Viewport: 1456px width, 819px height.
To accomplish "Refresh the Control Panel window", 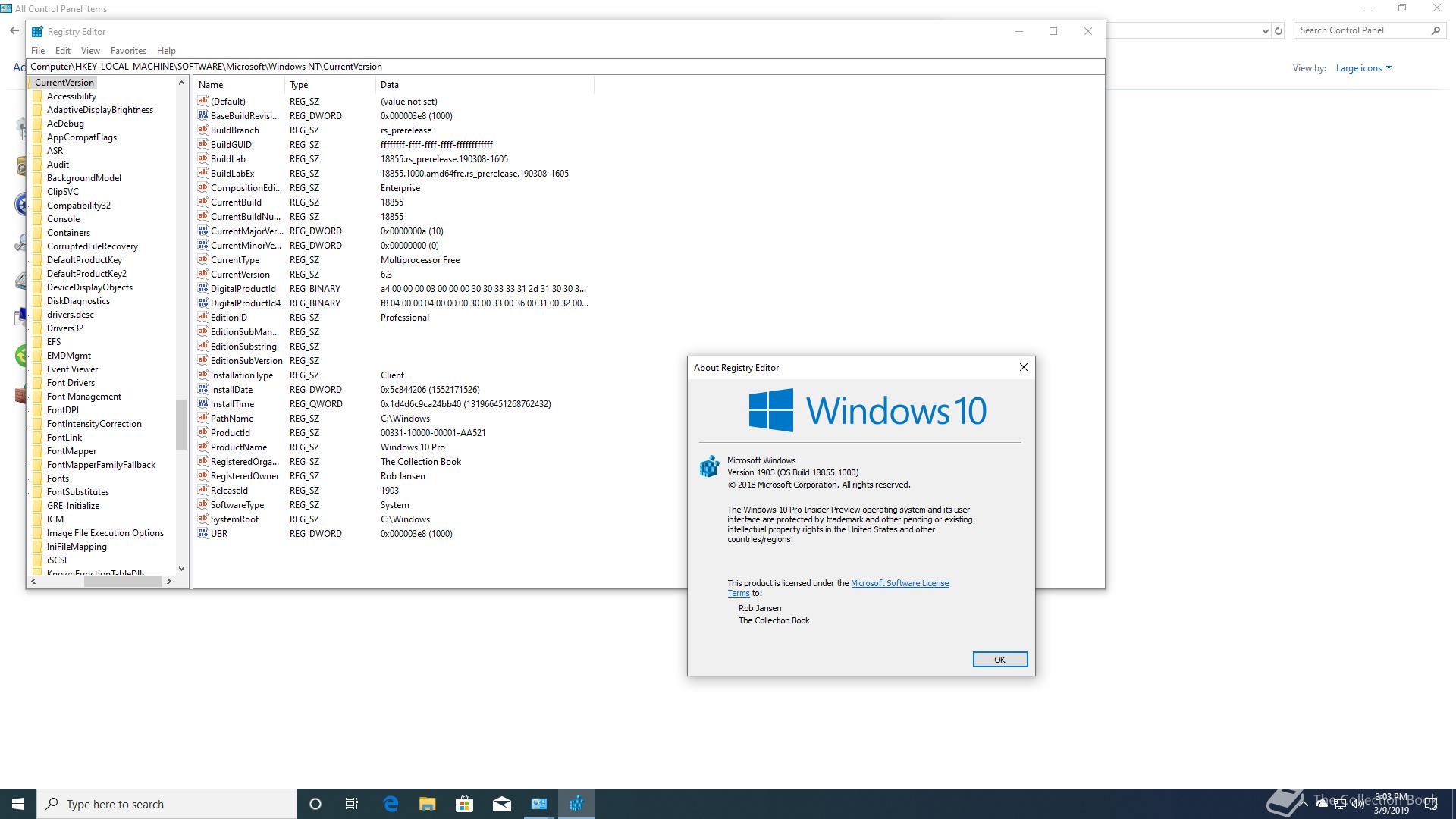I will pos(1279,31).
